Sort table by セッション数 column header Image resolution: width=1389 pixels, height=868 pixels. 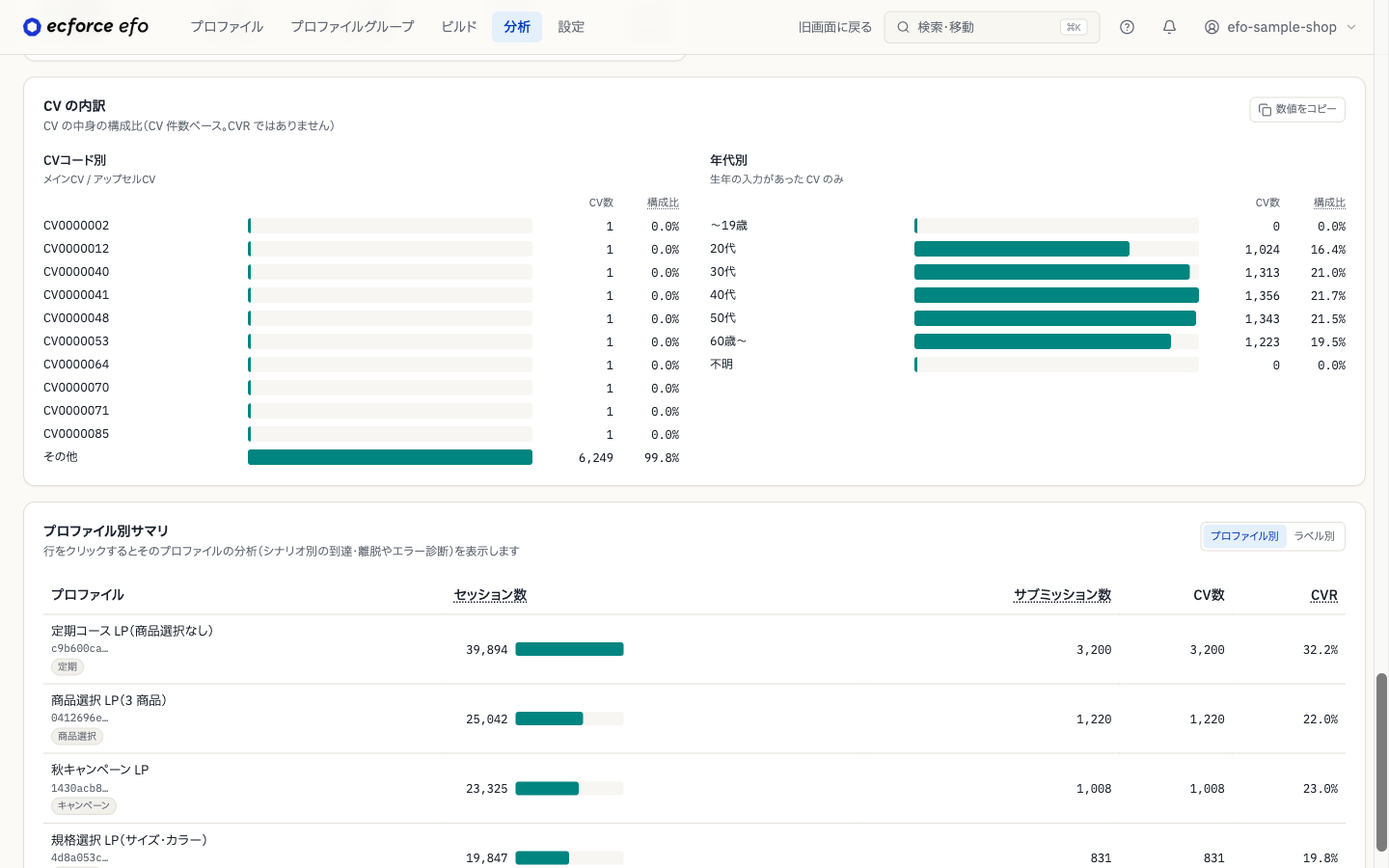490,595
